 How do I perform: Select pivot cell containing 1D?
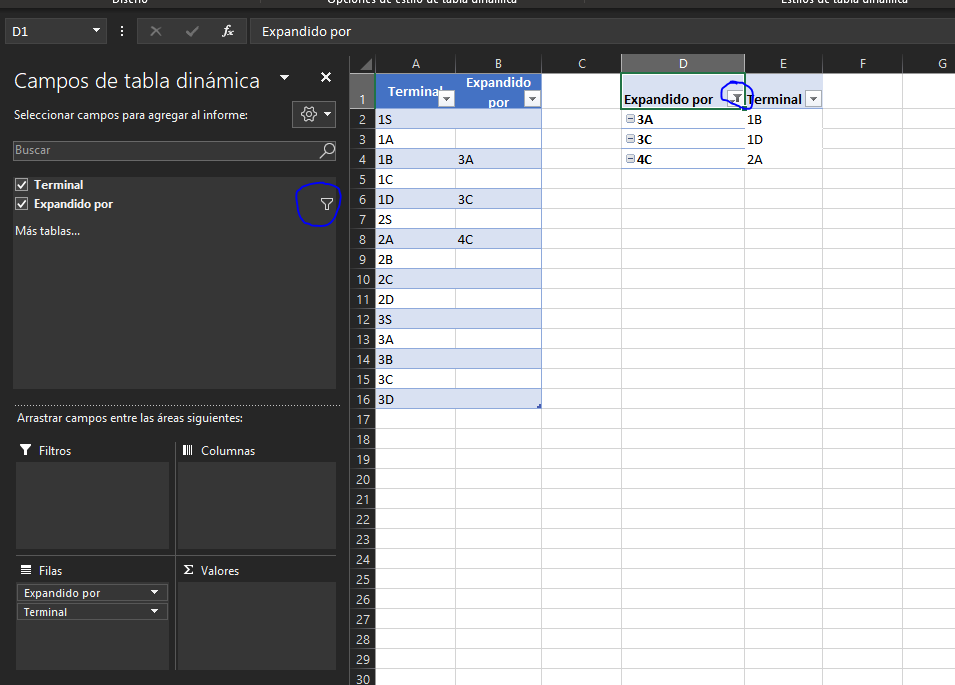tap(783, 139)
